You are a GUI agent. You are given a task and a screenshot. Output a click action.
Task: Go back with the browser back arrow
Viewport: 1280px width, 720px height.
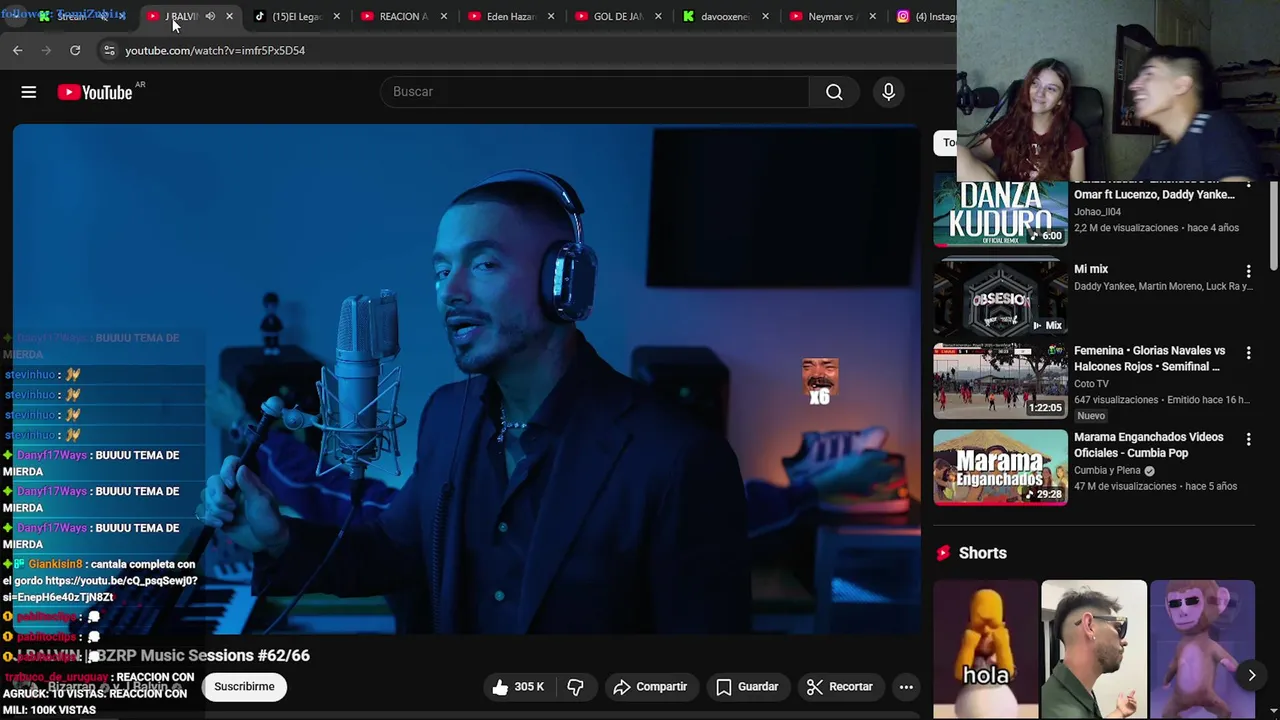tap(17, 50)
